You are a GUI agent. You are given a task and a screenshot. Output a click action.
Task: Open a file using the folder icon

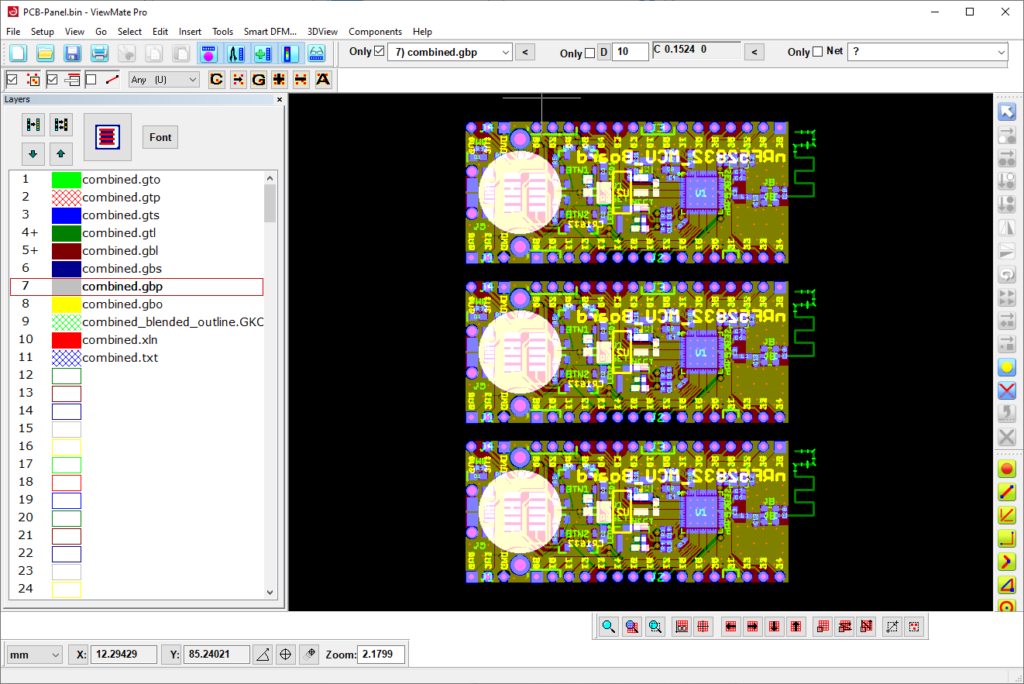pyautogui.click(x=45, y=54)
